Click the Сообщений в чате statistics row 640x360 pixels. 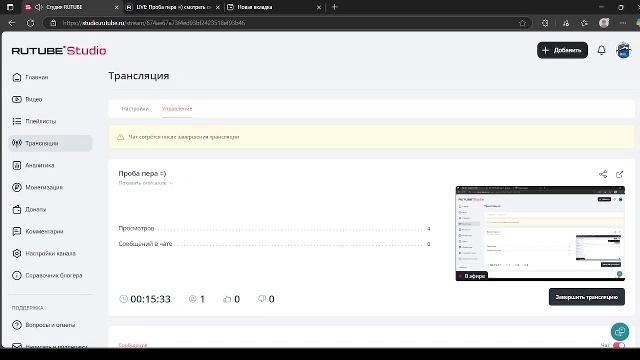pyautogui.click(x=274, y=244)
